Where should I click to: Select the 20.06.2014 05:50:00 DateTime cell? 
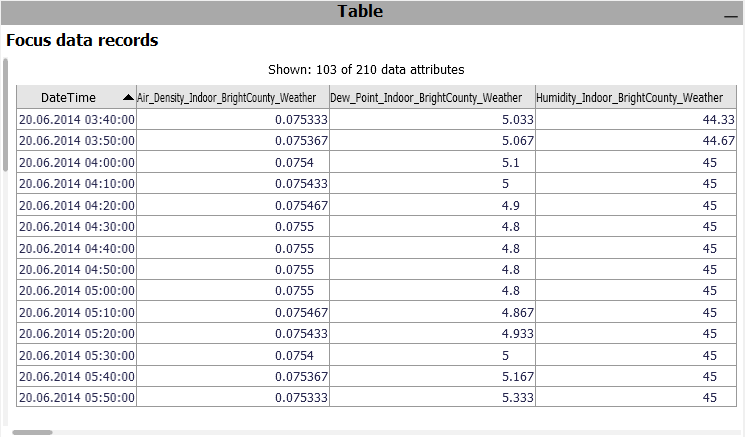[x=77, y=398]
